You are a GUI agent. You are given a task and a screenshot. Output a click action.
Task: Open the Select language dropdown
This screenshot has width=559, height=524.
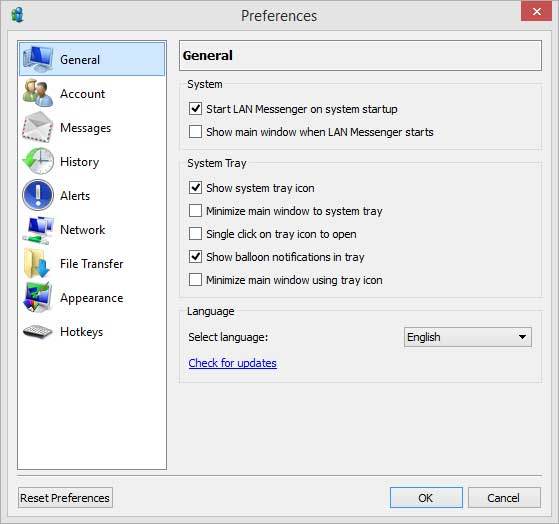tap(467, 337)
